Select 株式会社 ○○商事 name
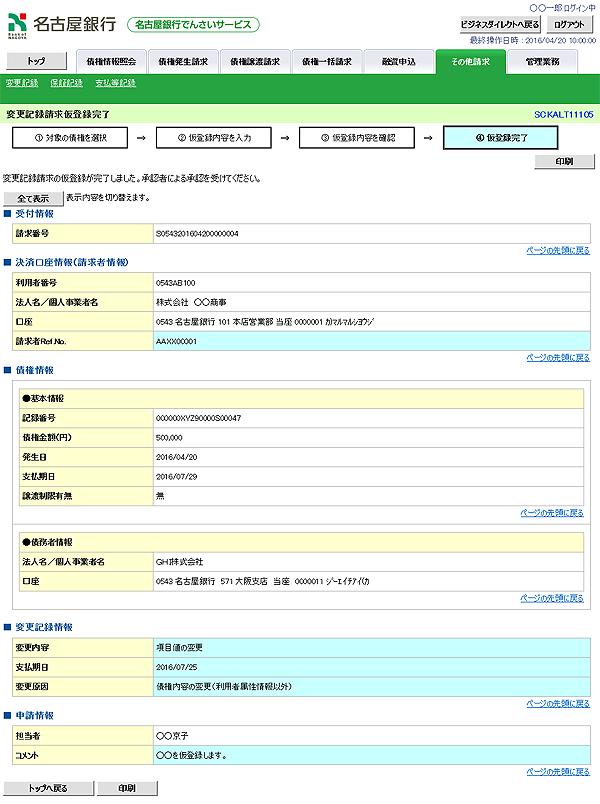600x804 pixels. click(x=191, y=303)
